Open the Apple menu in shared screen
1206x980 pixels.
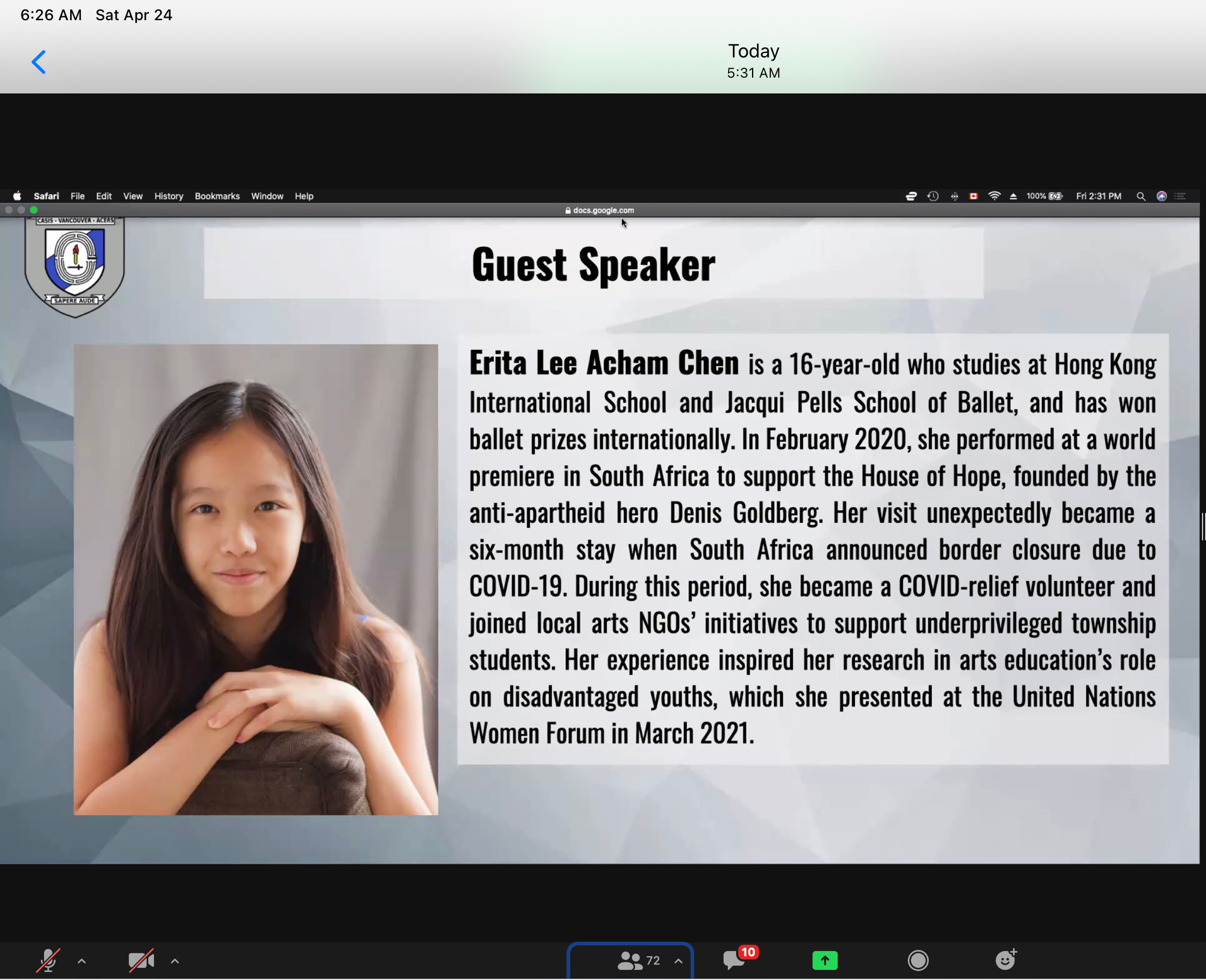pyautogui.click(x=17, y=196)
